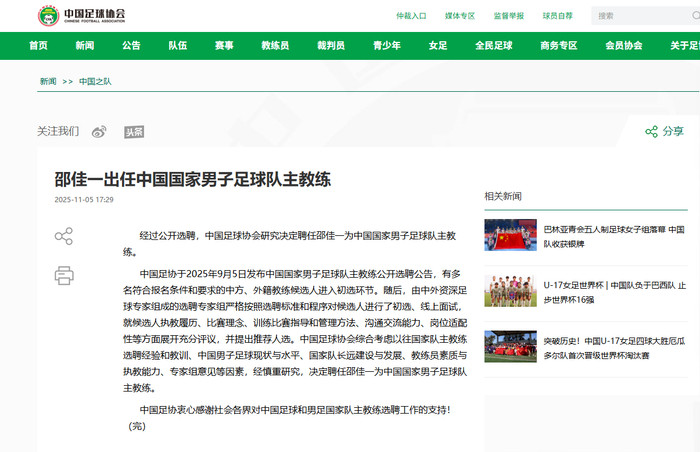The width and height of the screenshot is (700, 452).
Task: Click the 分享 share label
Action: [x=673, y=131]
